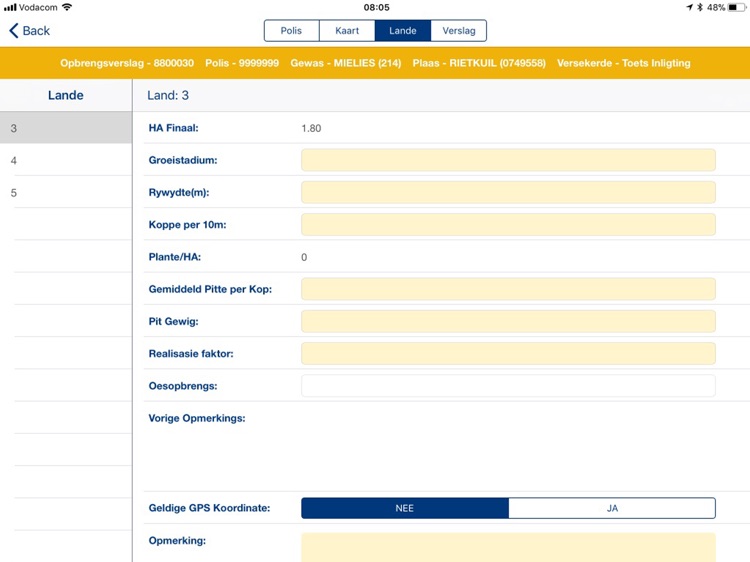Tap the Plante/HA value 0

click(304, 257)
